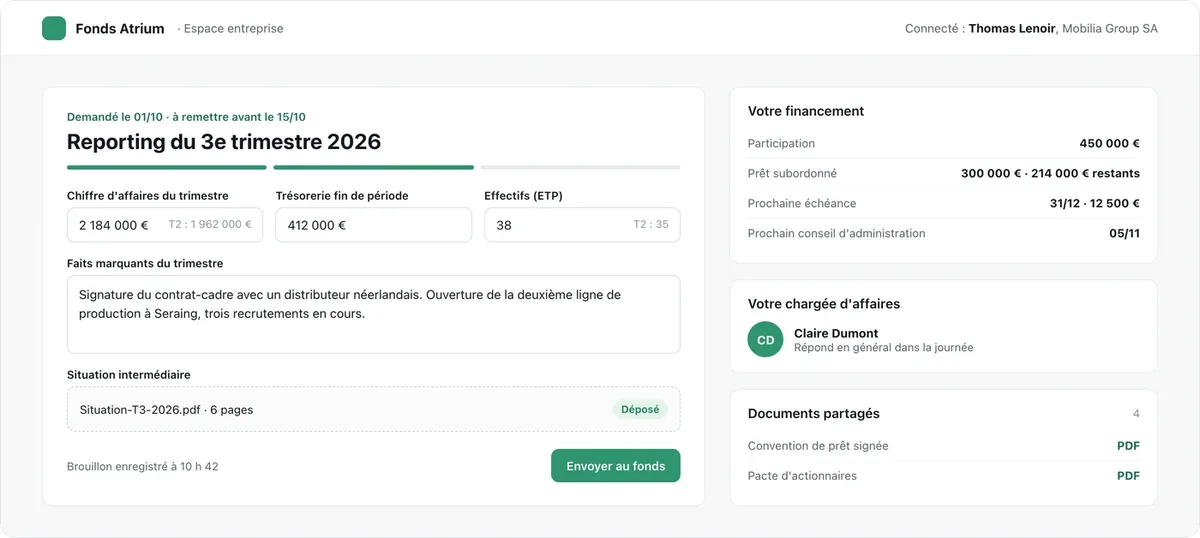Edit the Trésorerie fin de période field
The image size is (1200, 538).
373,225
